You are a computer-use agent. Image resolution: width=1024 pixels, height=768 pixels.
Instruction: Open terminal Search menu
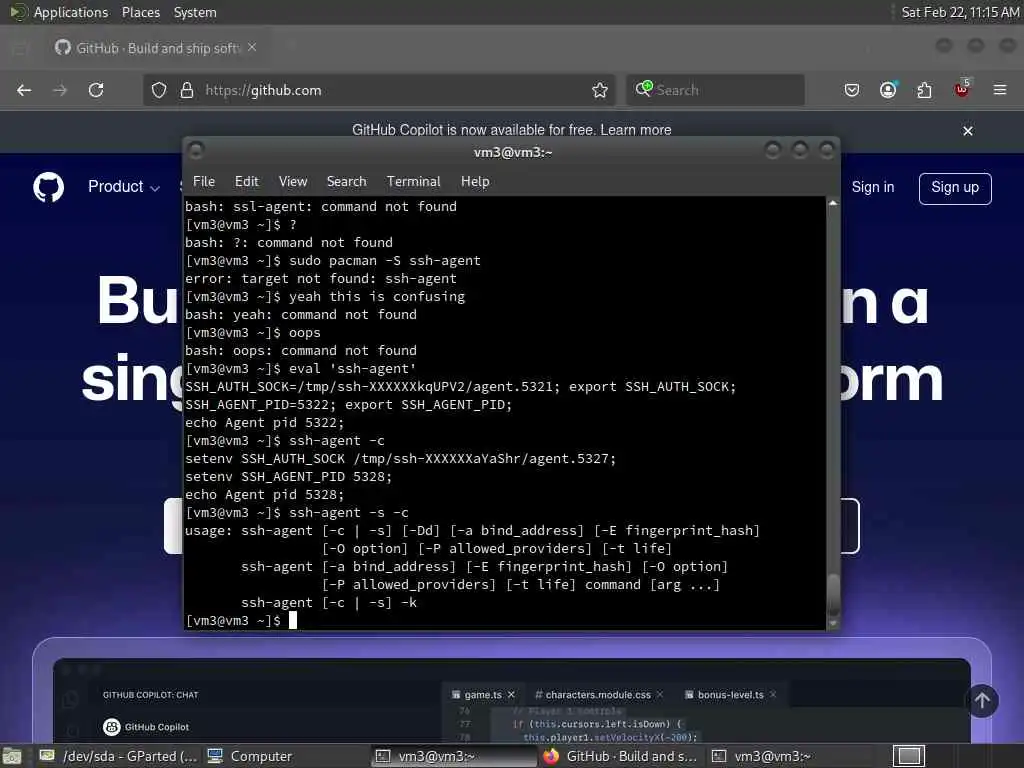coord(346,182)
